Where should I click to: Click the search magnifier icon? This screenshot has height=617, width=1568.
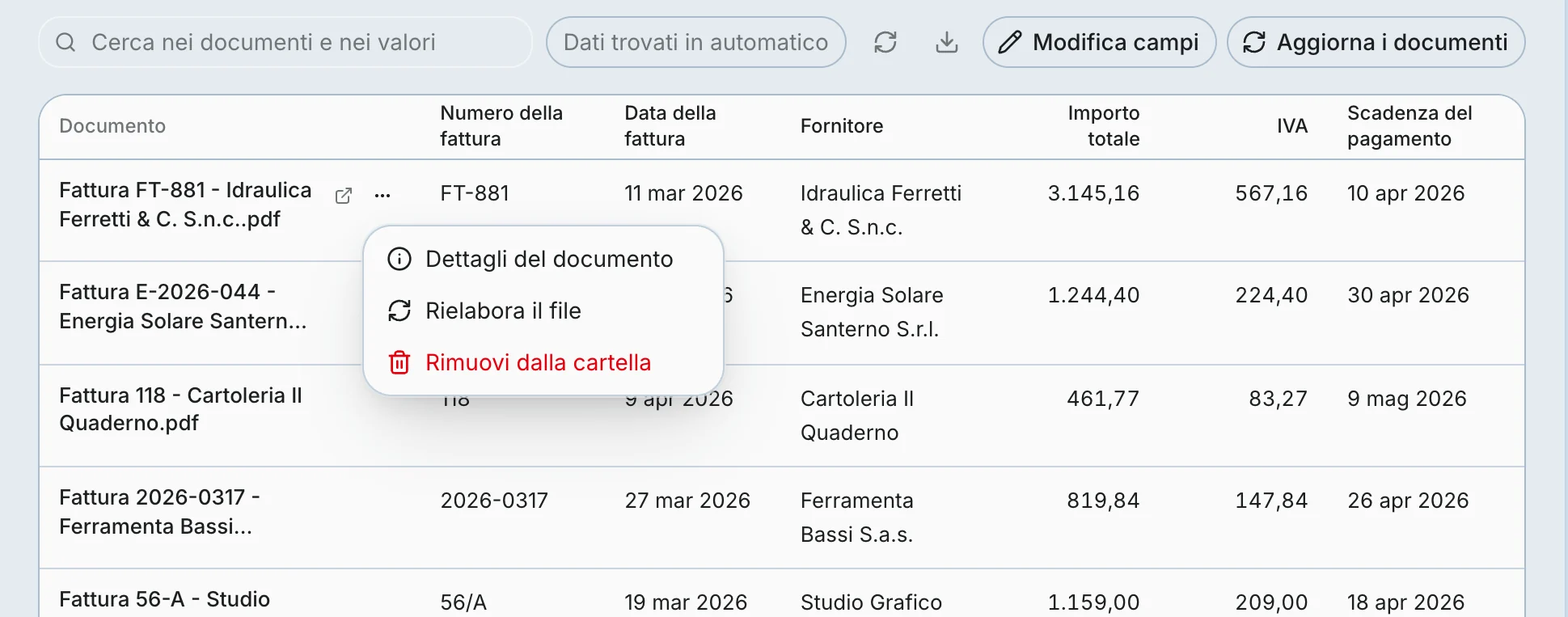click(66, 42)
